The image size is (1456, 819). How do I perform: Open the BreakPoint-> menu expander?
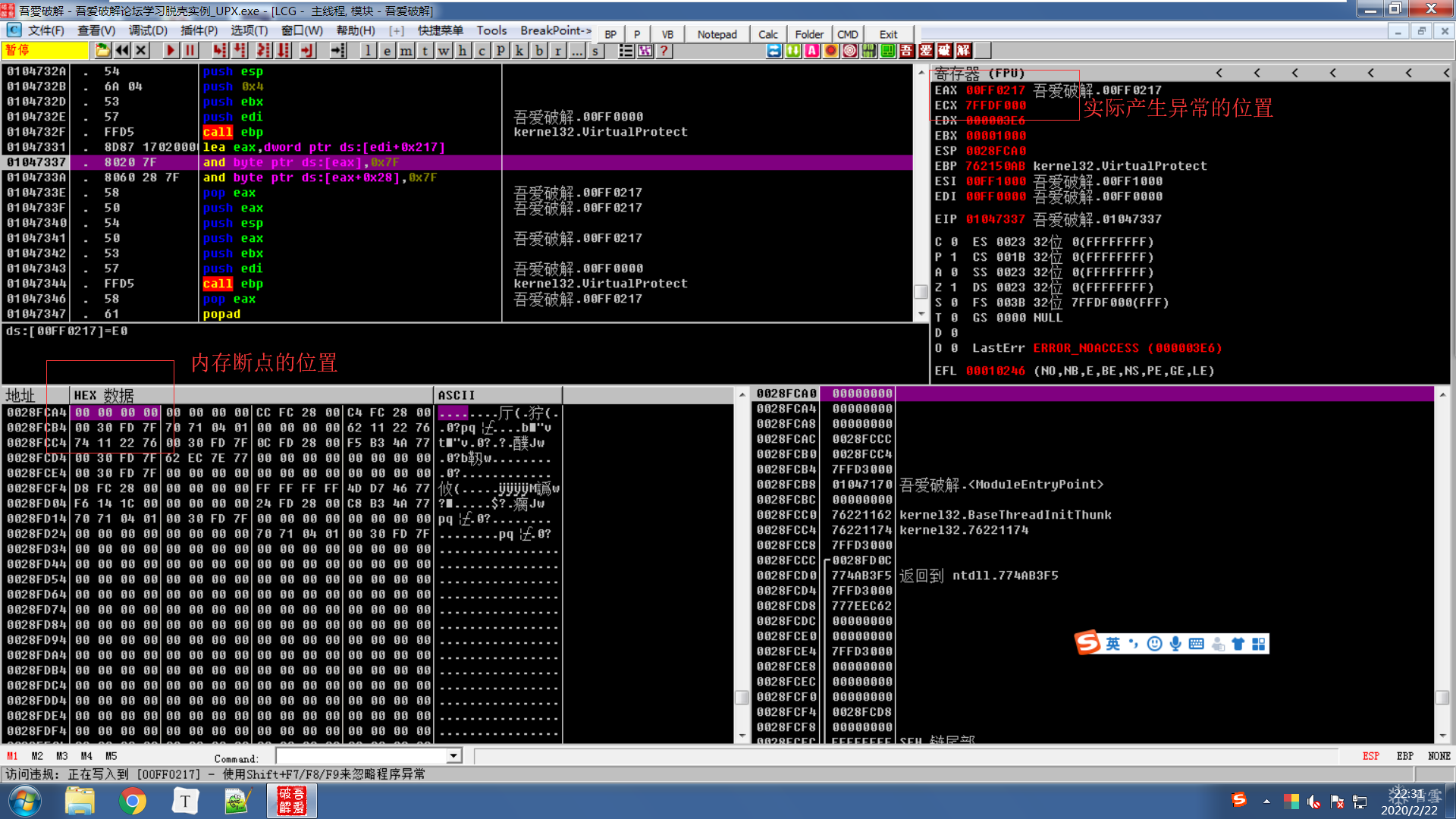click(555, 30)
